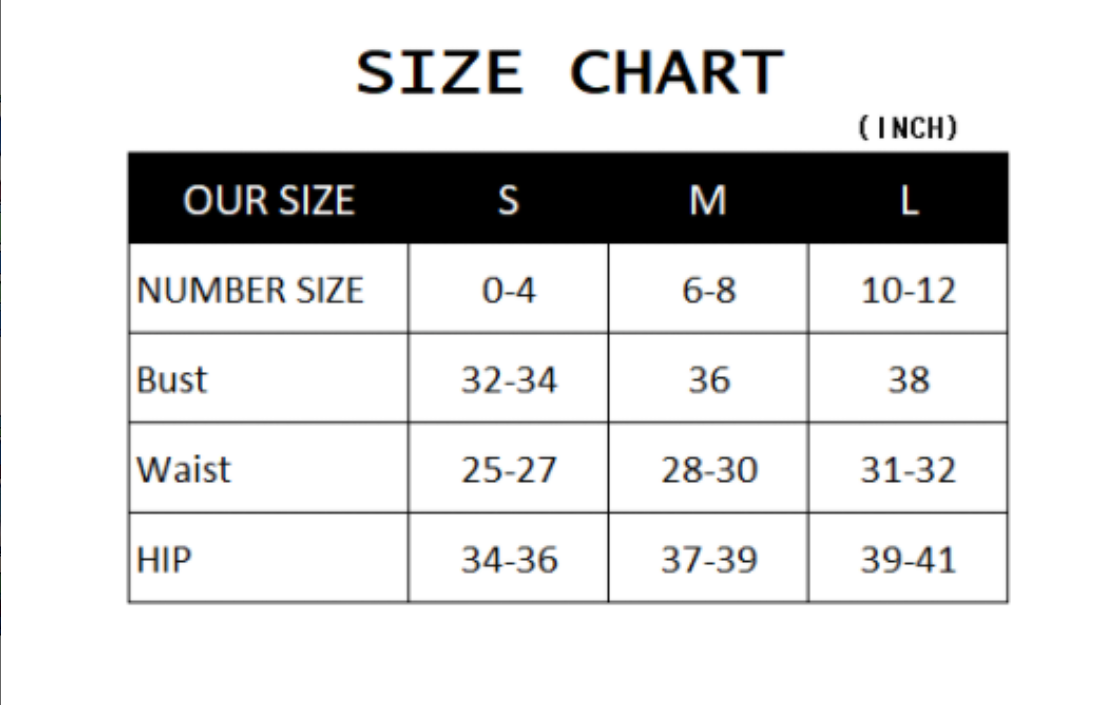Click the L column header
The width and height of the screenshot is (1111, 705).
click(908, 200)
